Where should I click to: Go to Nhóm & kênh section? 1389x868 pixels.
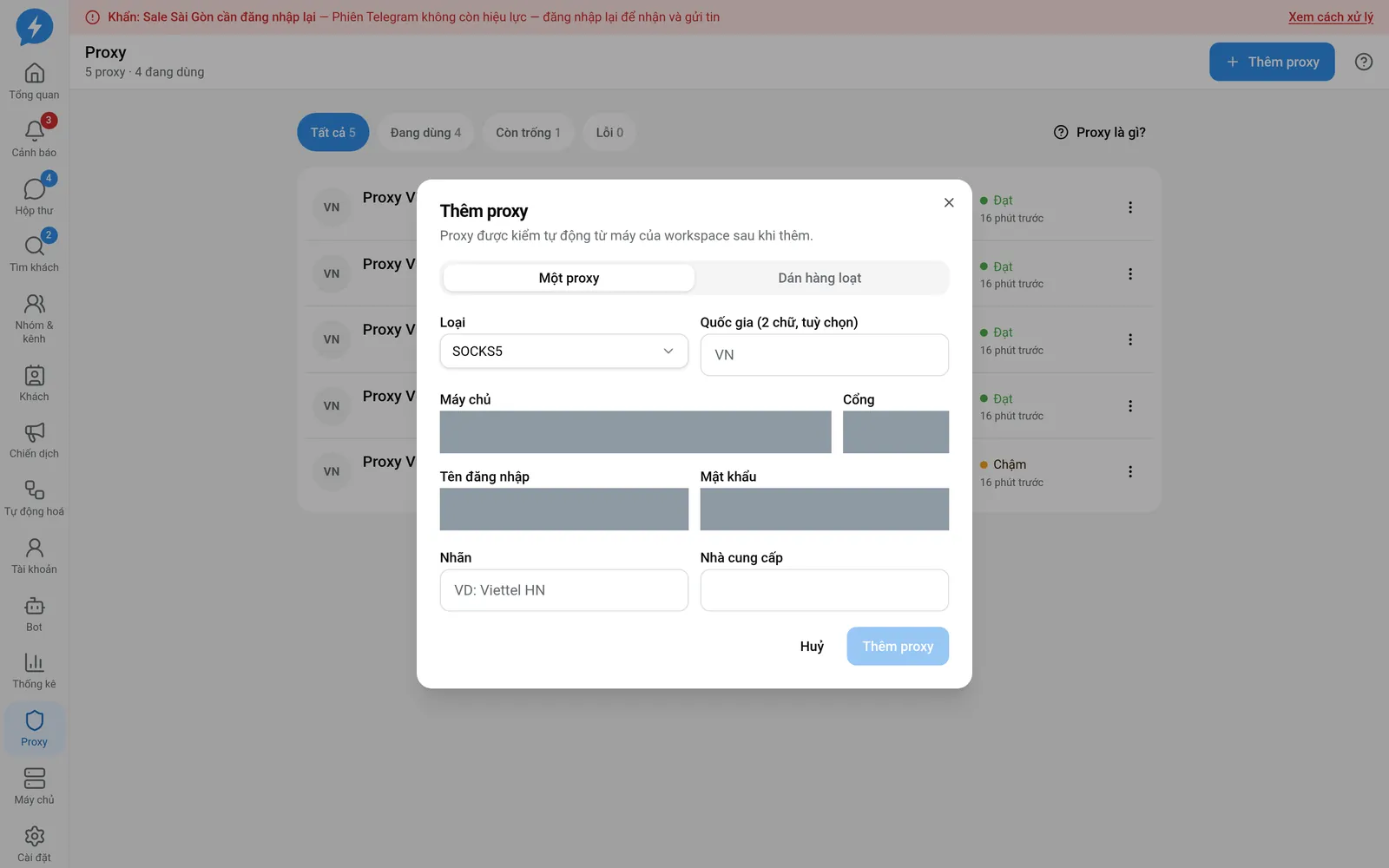coord(35,318)
